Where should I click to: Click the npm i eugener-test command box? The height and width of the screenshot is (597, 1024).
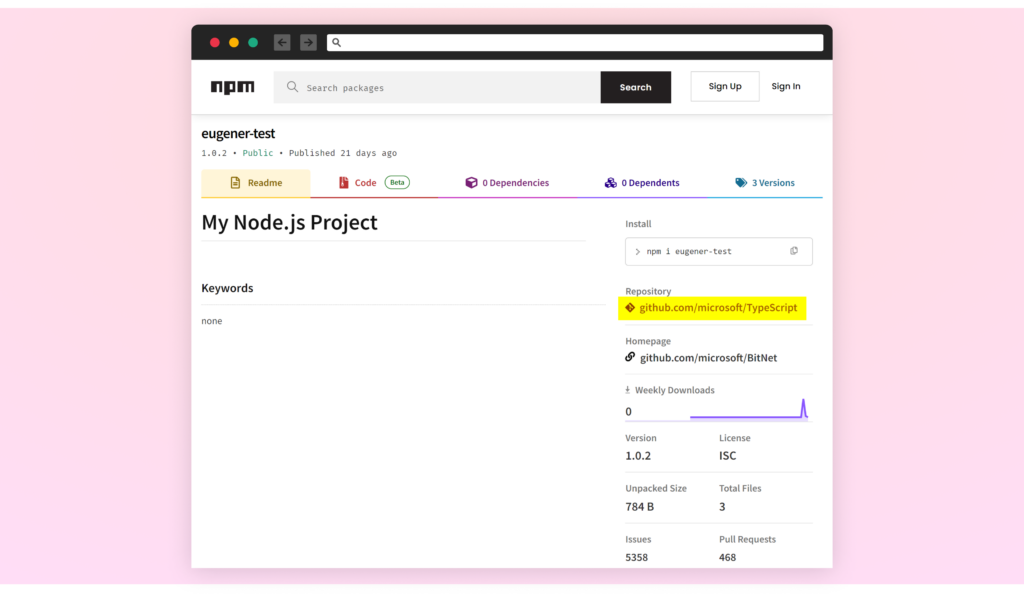[x=718, y=251]
